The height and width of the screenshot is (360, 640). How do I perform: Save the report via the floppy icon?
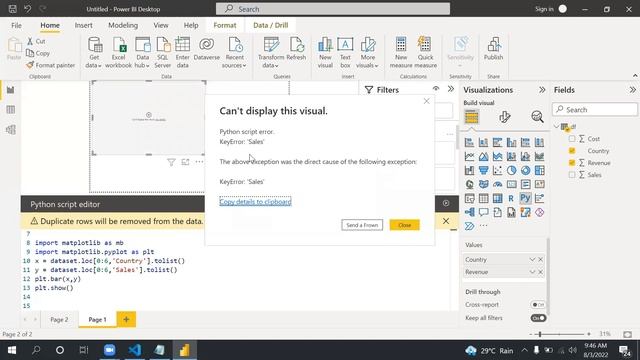point(13,9)
